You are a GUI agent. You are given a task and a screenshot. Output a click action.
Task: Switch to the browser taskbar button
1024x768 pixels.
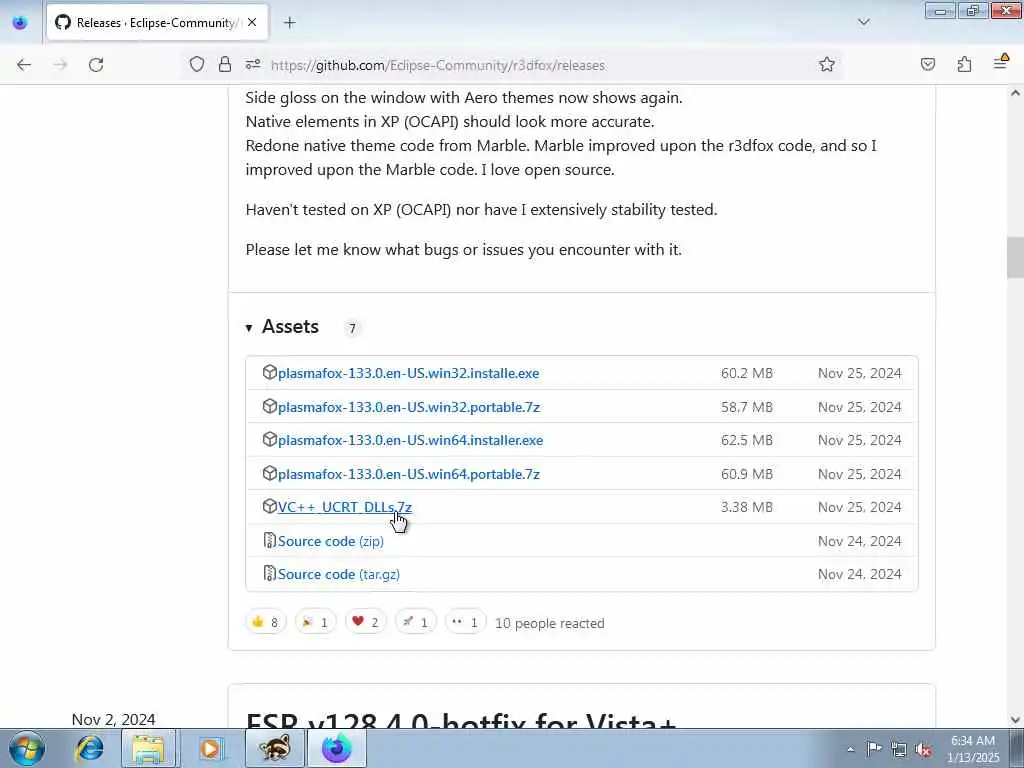(x=336, y=748)
